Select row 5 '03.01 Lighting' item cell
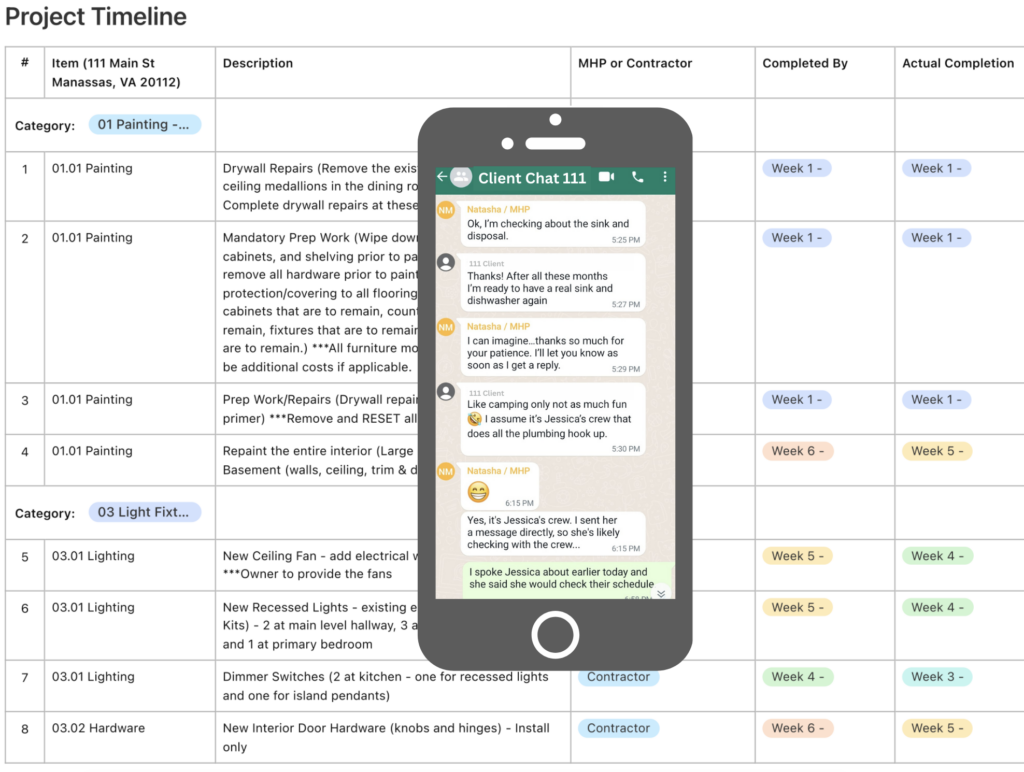Image resolution: width=1024 pixels, height=772 pixels. click(130, 566)
